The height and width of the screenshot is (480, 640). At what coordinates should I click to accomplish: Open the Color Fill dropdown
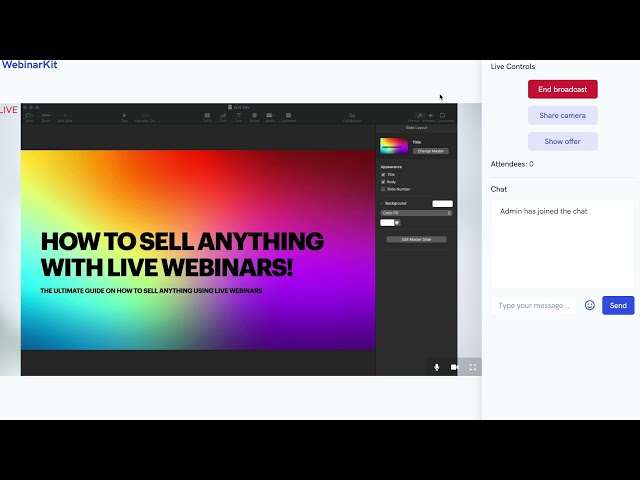(x=416, y=213)
